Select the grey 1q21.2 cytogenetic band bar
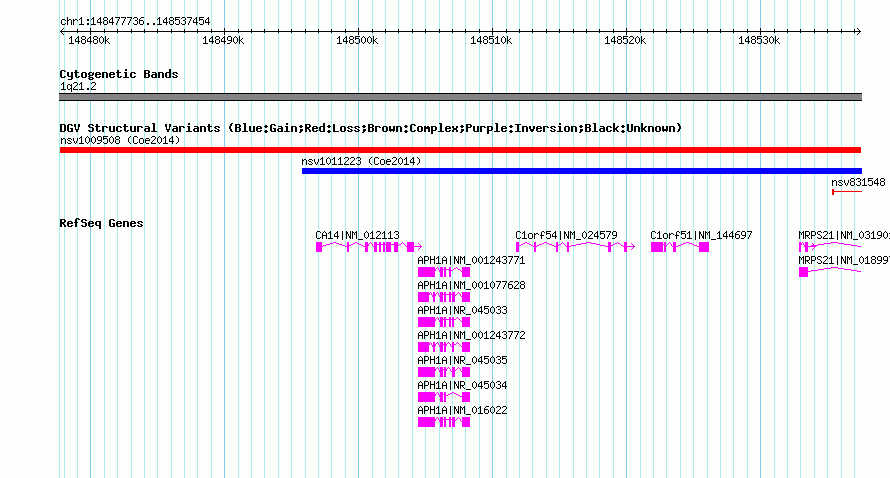The width and height of the screenshot is (890, 478). point(460,97)
